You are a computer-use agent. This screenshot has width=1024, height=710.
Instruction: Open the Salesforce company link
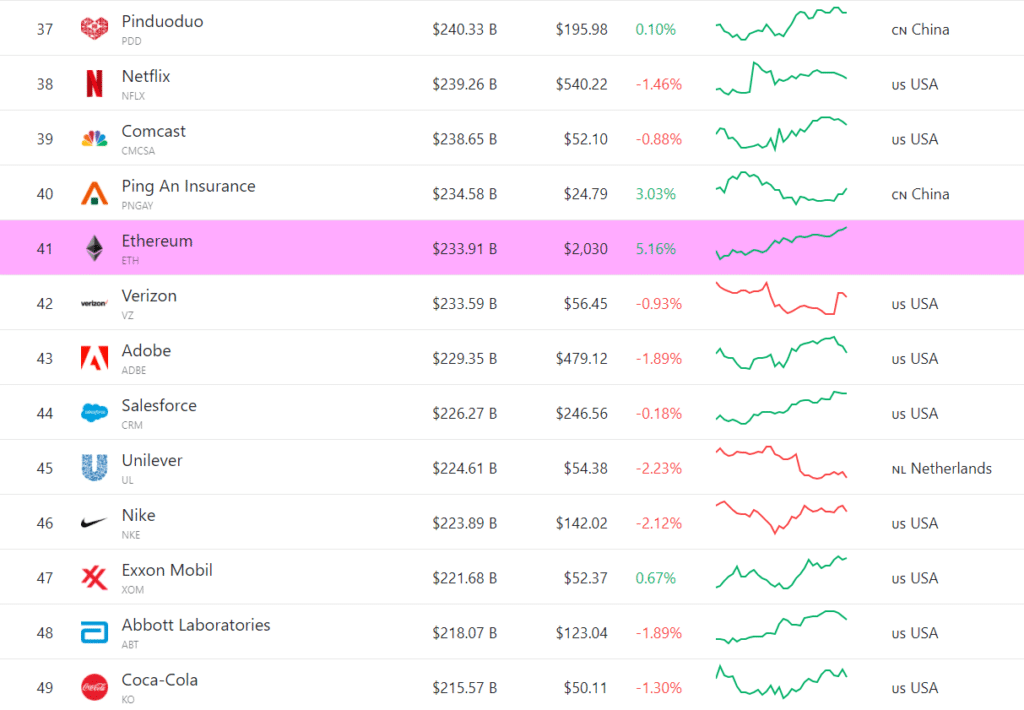(159, 406)
